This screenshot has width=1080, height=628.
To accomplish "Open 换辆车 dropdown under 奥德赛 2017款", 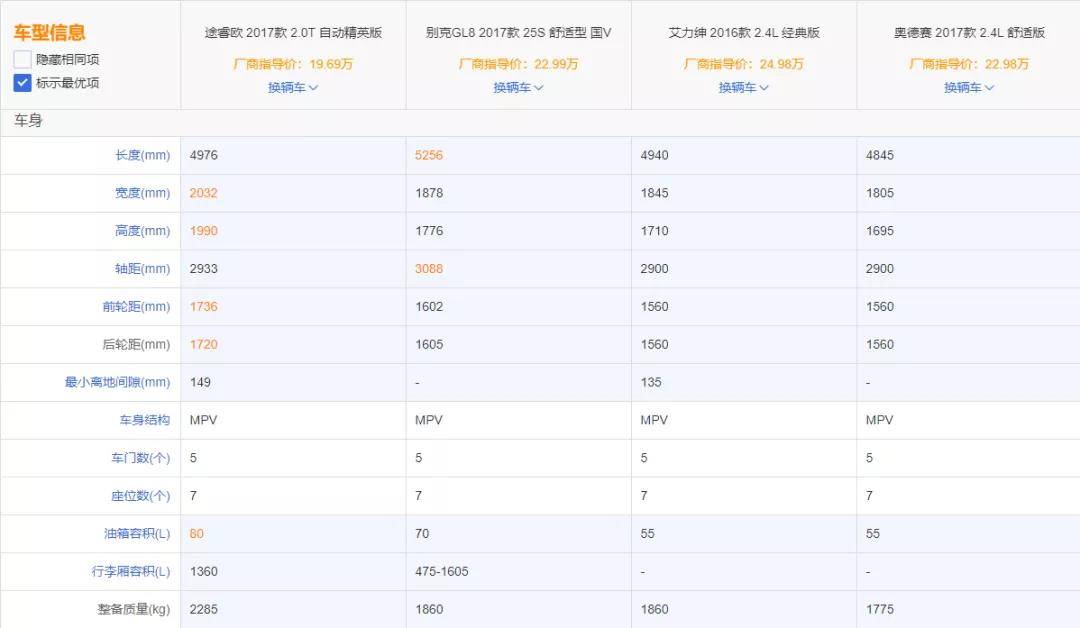I will pyautogui.click(x=969, y=88).
